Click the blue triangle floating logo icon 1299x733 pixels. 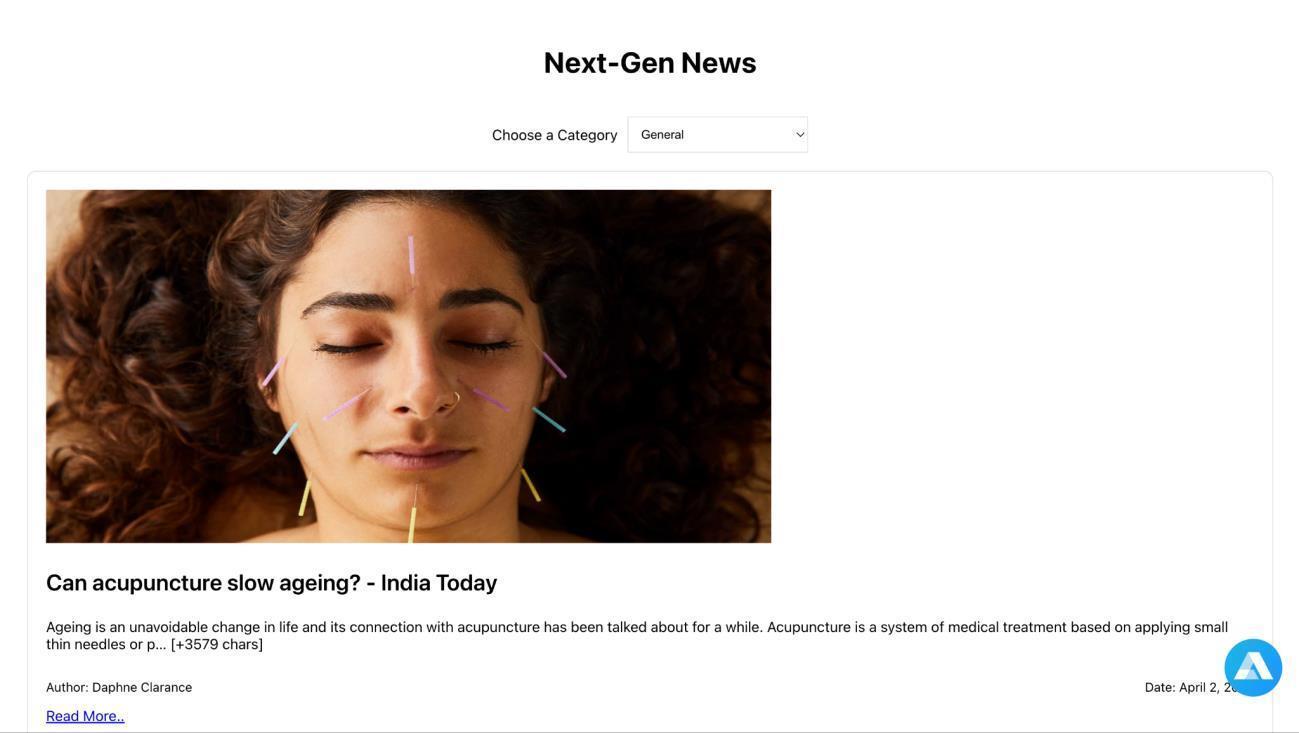(x=1253, y=668)
